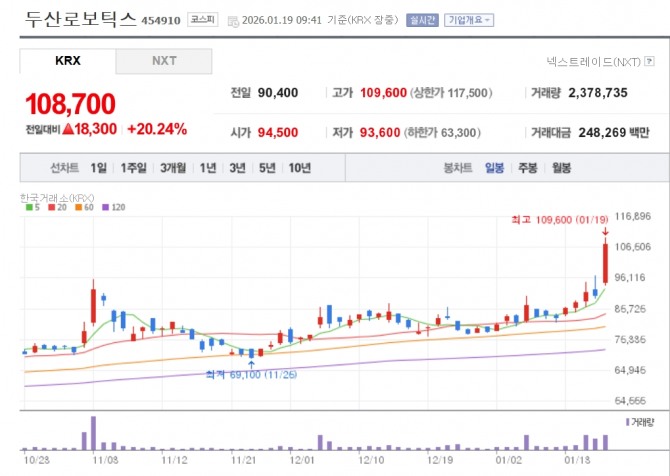670x476 pixels.
Task: Click the 12/01 date axis label
Action: point(302,460)
